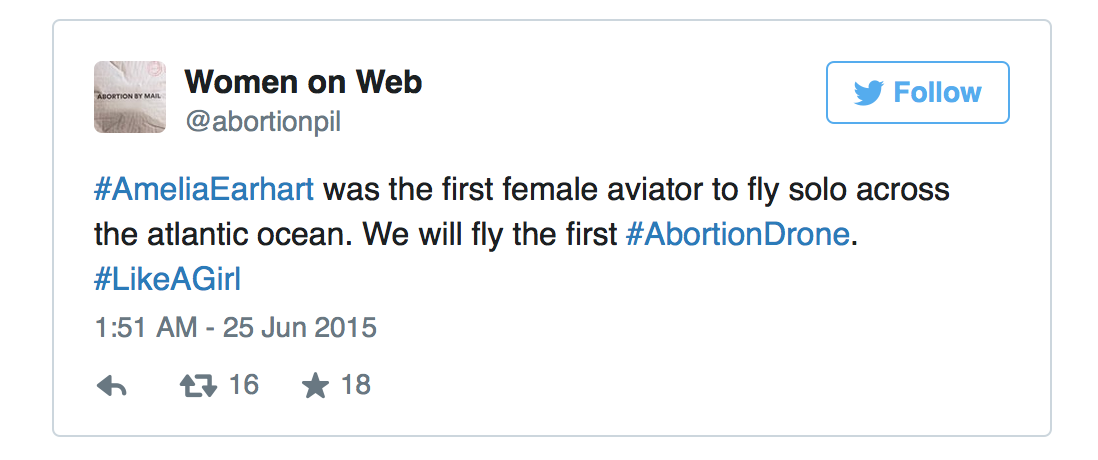Open the #LikeAGirl hashtag
Image resolution: width=1098 pixels, height=460 pixels.
pos(167,279)
